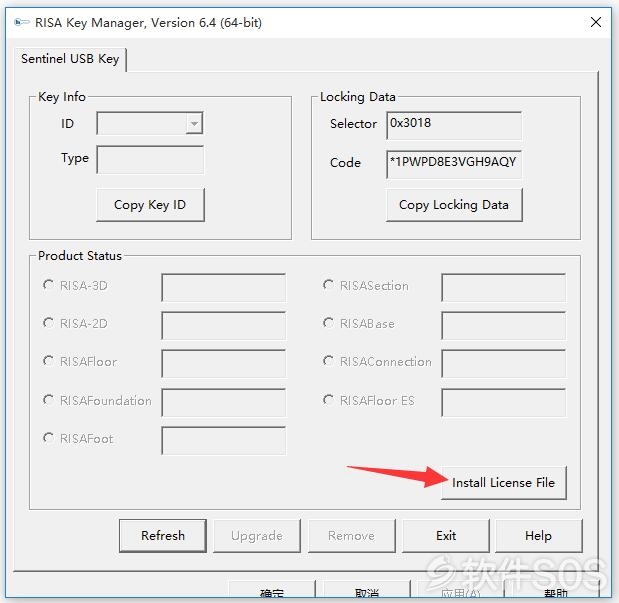Close the RISA Key Manager window
619x603 pixels.
(x=596, y=22)
